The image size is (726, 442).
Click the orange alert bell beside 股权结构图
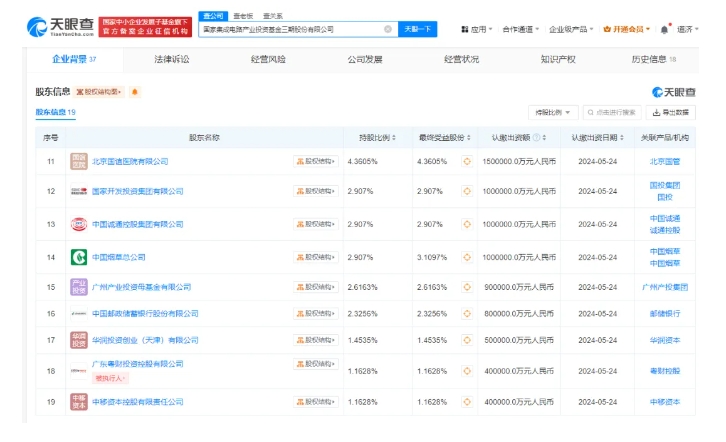(135, 92)
